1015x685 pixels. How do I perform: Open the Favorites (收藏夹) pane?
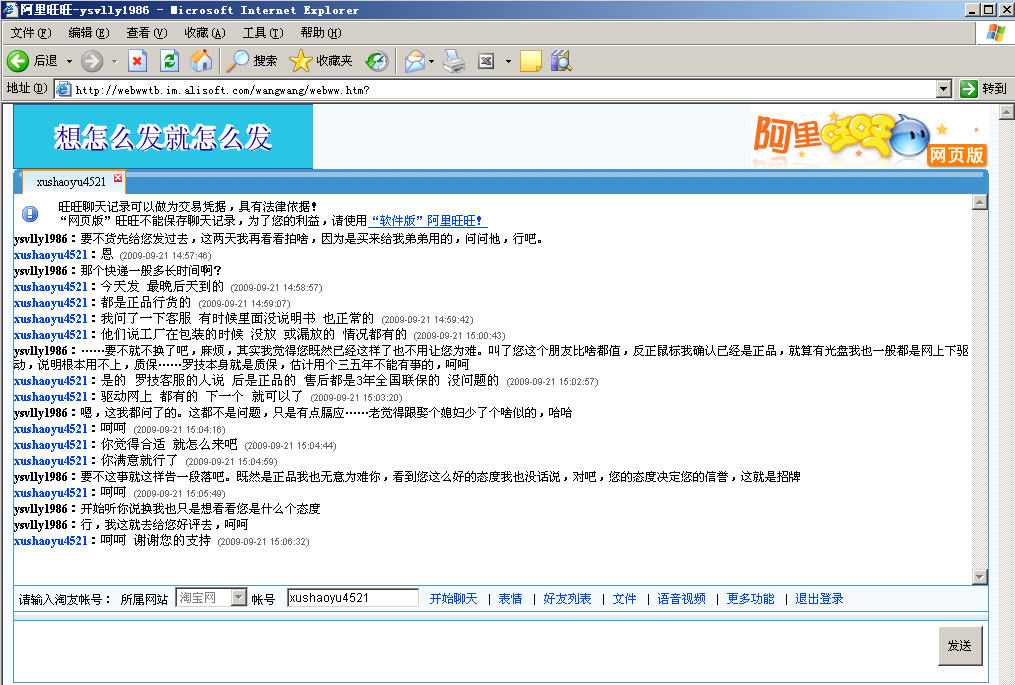click(x=321, y=61)
